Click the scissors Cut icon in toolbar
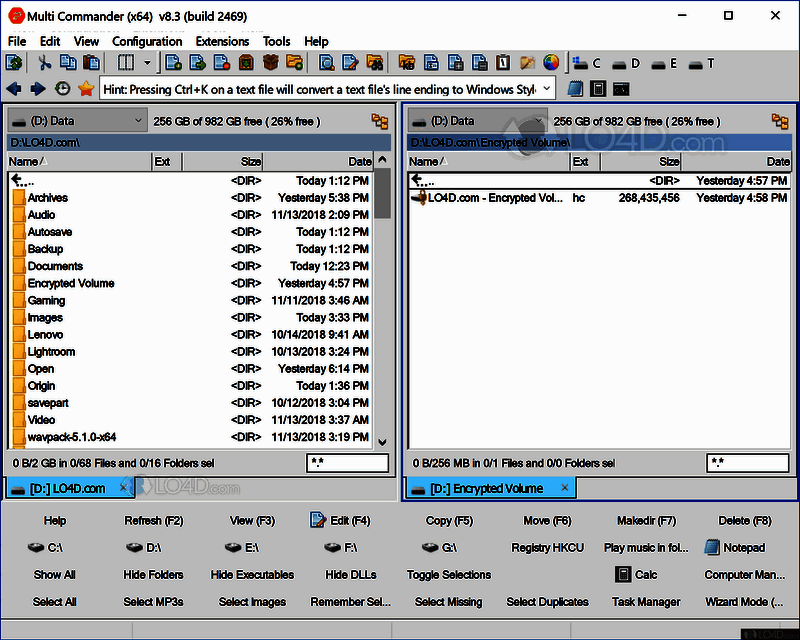Image resolution: width=800 pixels, height=640 pixels. 44,63
